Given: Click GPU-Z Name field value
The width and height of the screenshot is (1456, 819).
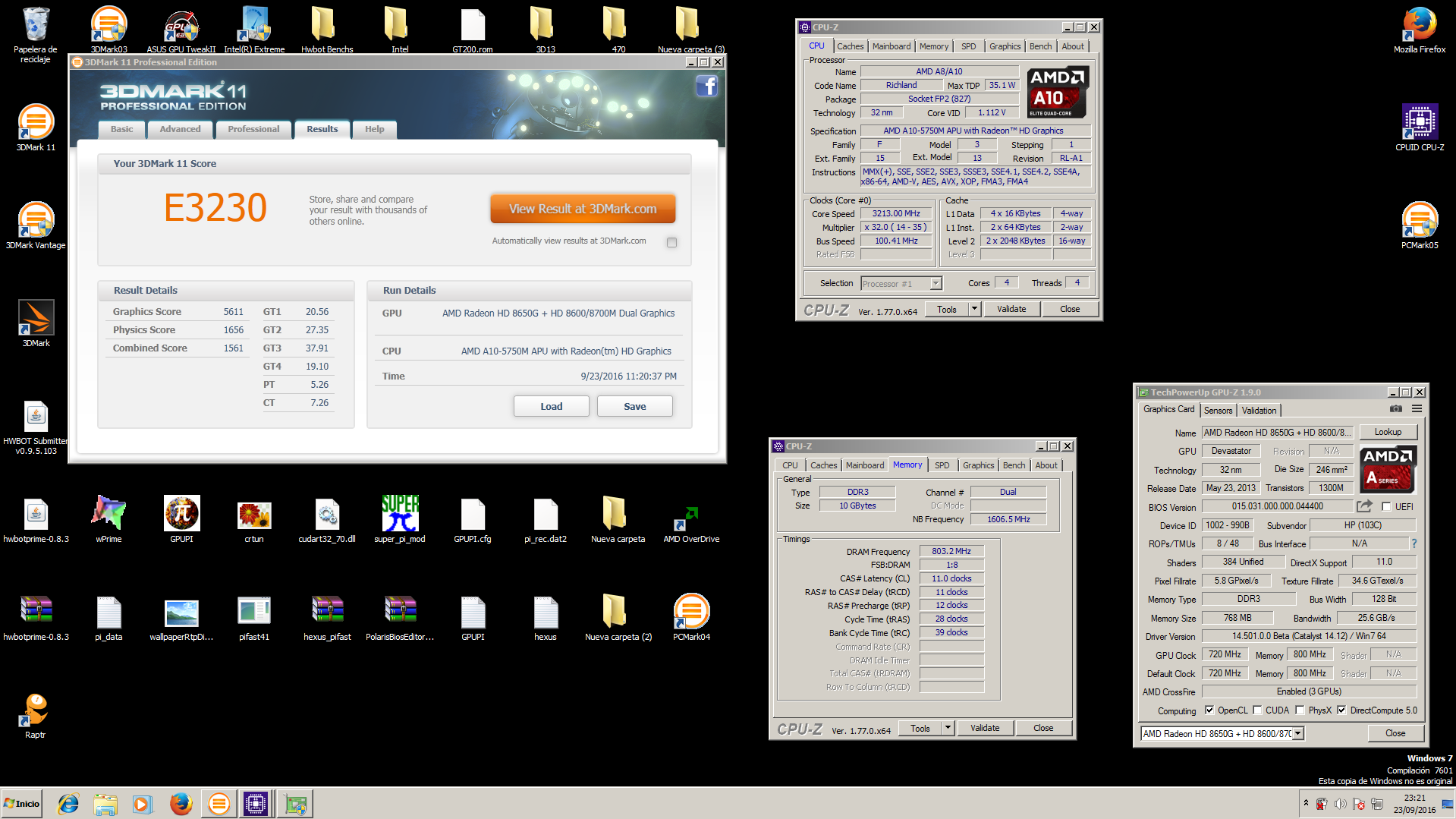Looking at the screenshot, I should pos(1277,433).
